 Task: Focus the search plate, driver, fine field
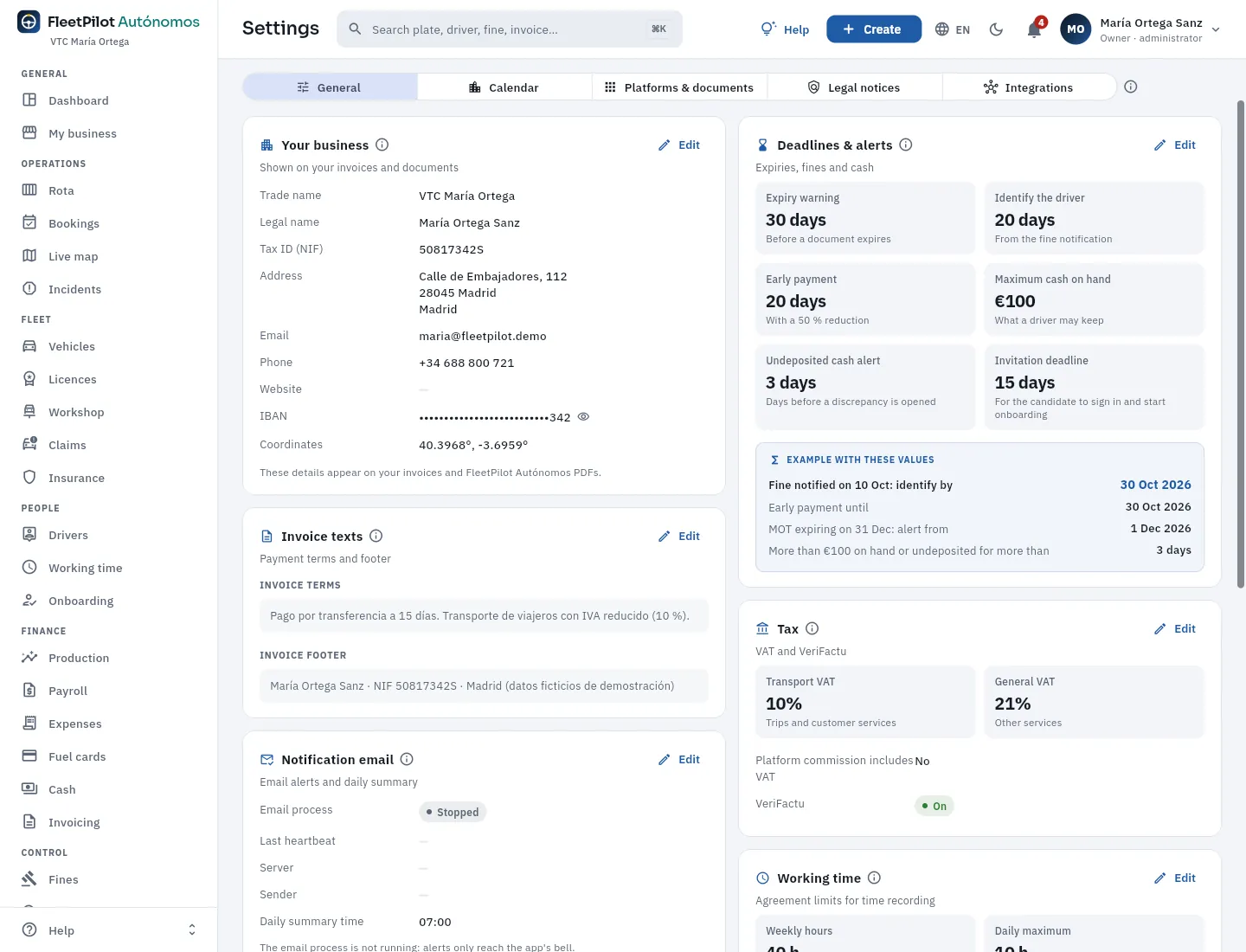pos(510,29)
